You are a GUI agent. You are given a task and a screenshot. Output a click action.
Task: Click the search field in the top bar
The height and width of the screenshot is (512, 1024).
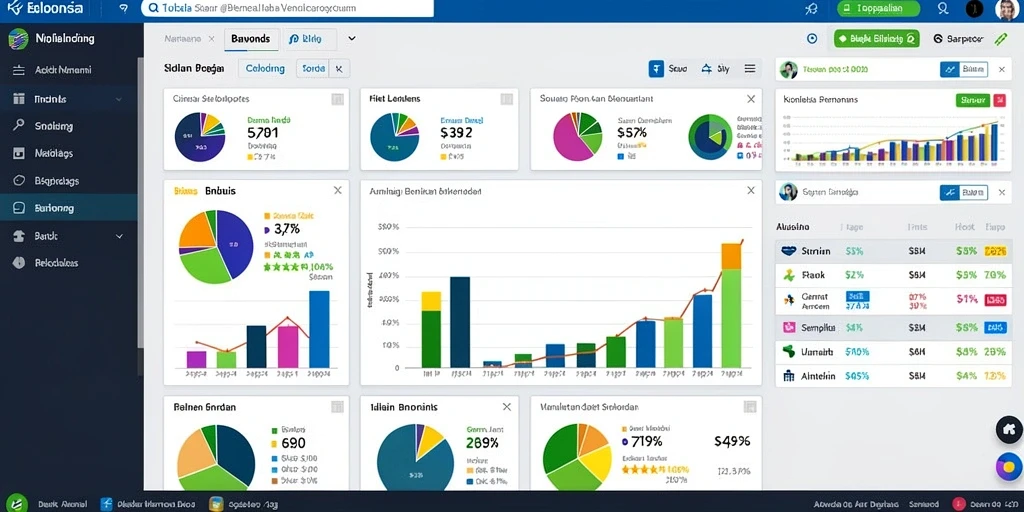[x=287, y=8]
